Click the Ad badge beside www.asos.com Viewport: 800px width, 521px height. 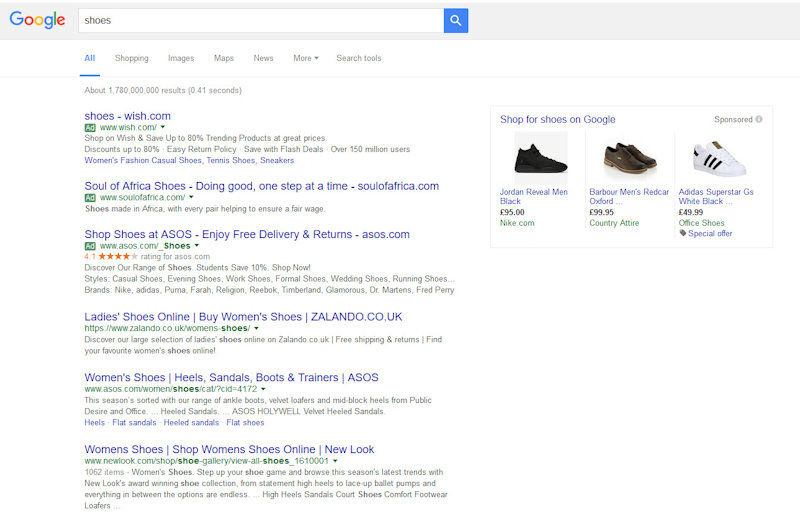click(90, 246)
